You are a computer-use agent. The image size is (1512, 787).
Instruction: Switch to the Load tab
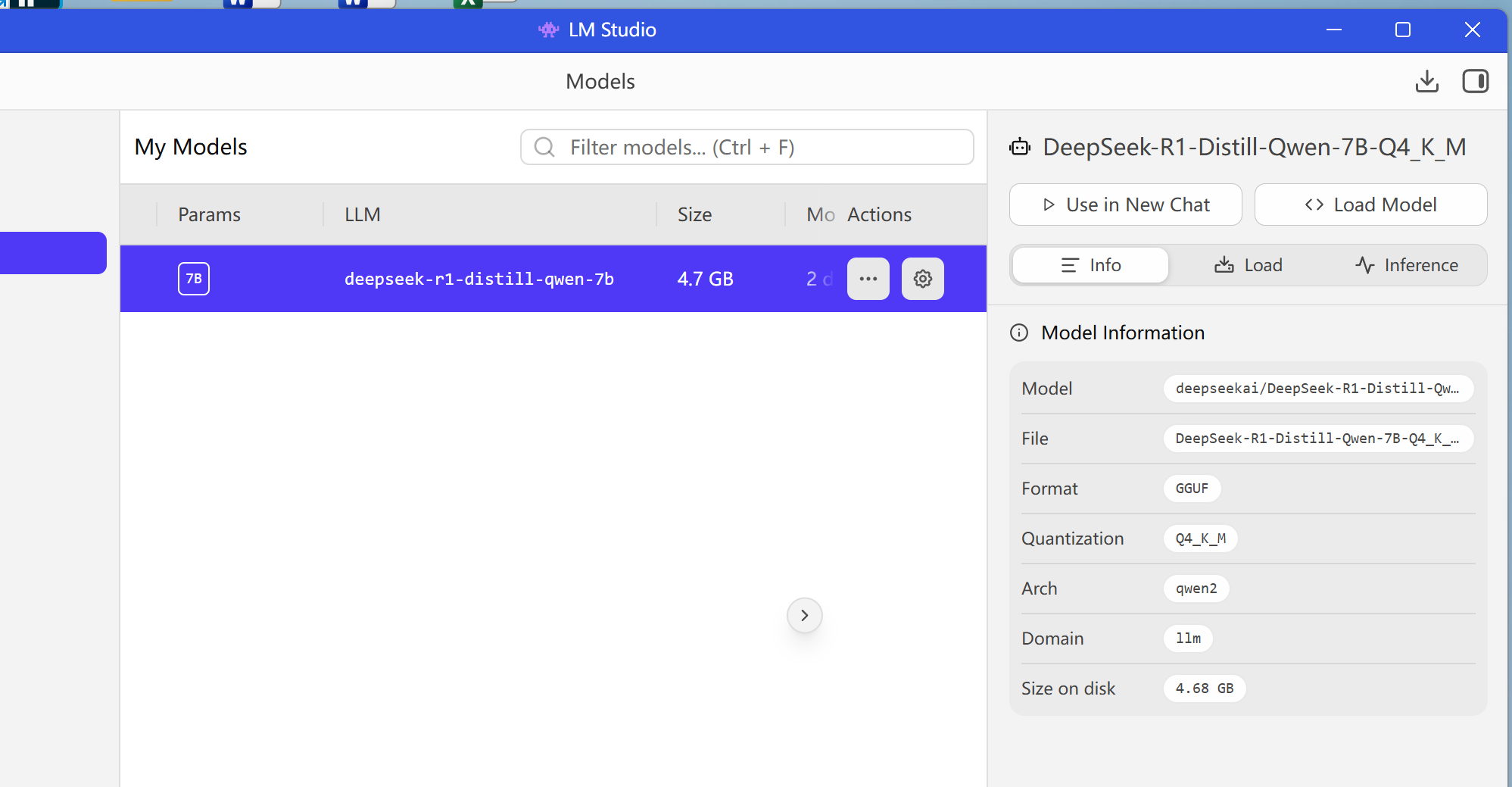1249,265
